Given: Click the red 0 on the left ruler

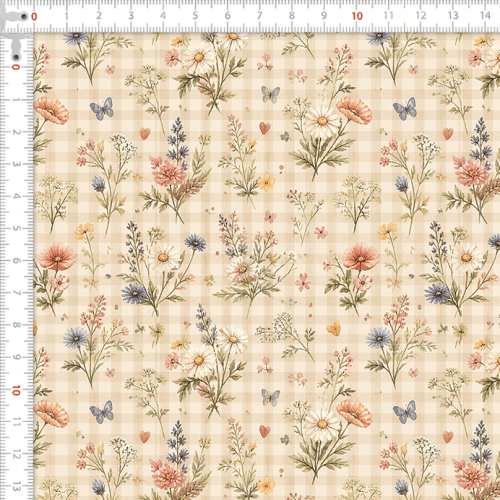Looking at the screenshot, I should (x=16, y=67).
